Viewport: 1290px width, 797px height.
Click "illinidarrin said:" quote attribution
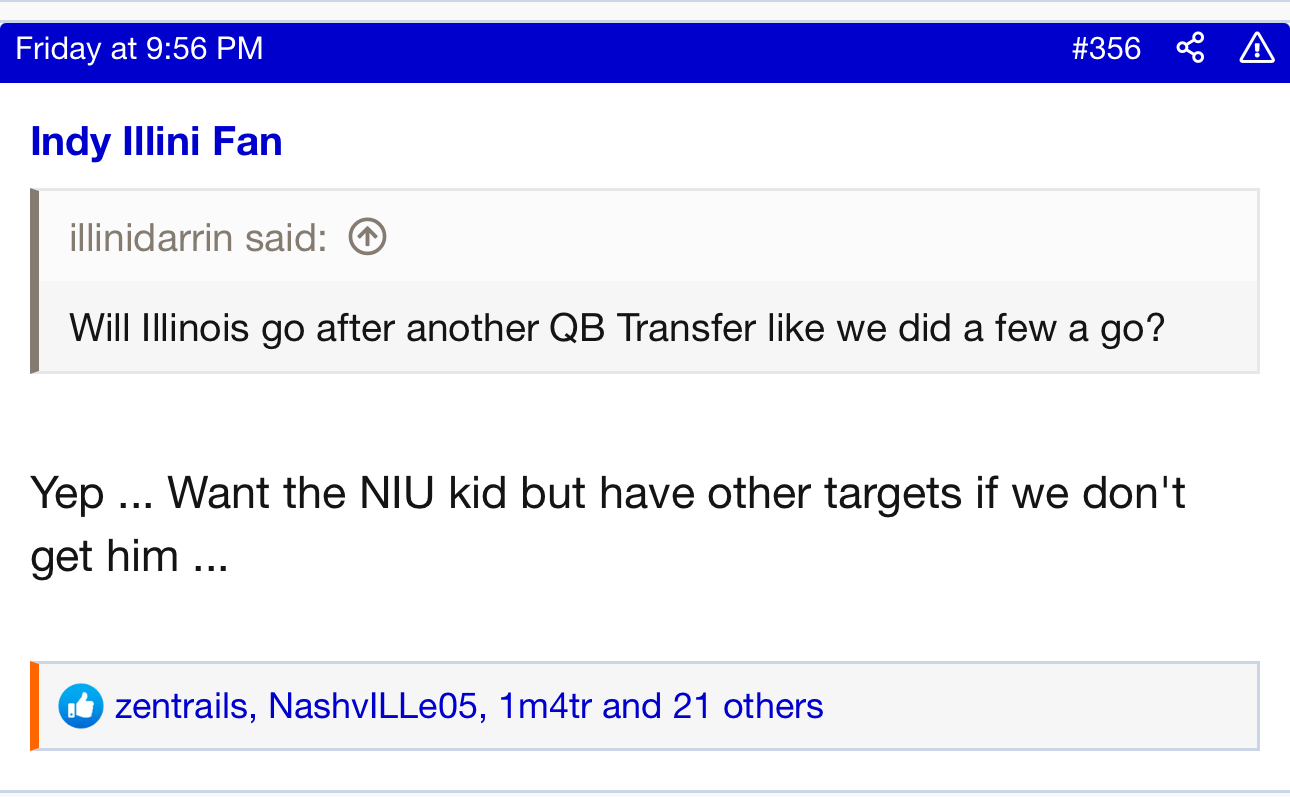click(x=198, y=238)
